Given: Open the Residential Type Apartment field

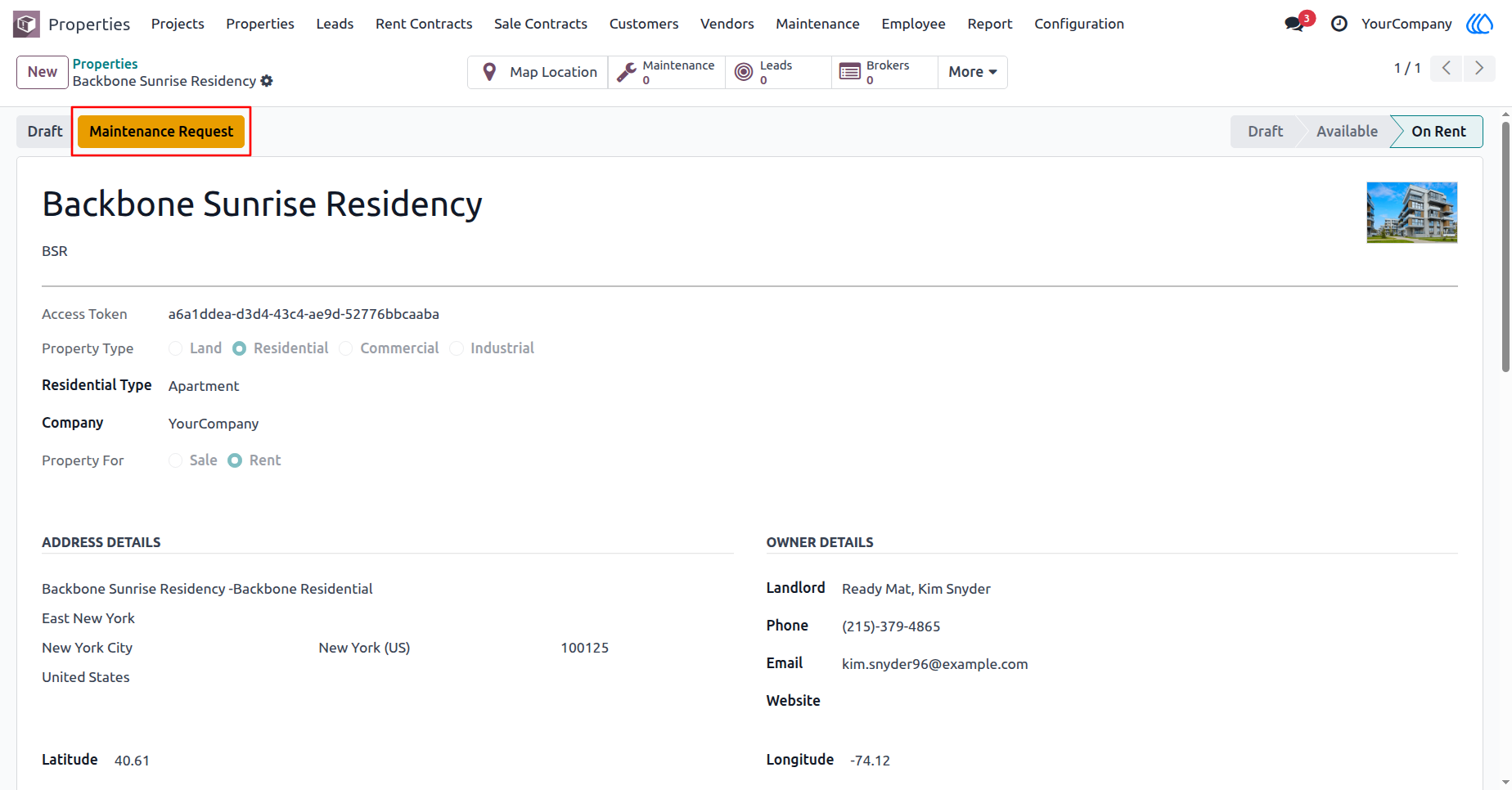Looking at the screenshot, I should point(204,386).
